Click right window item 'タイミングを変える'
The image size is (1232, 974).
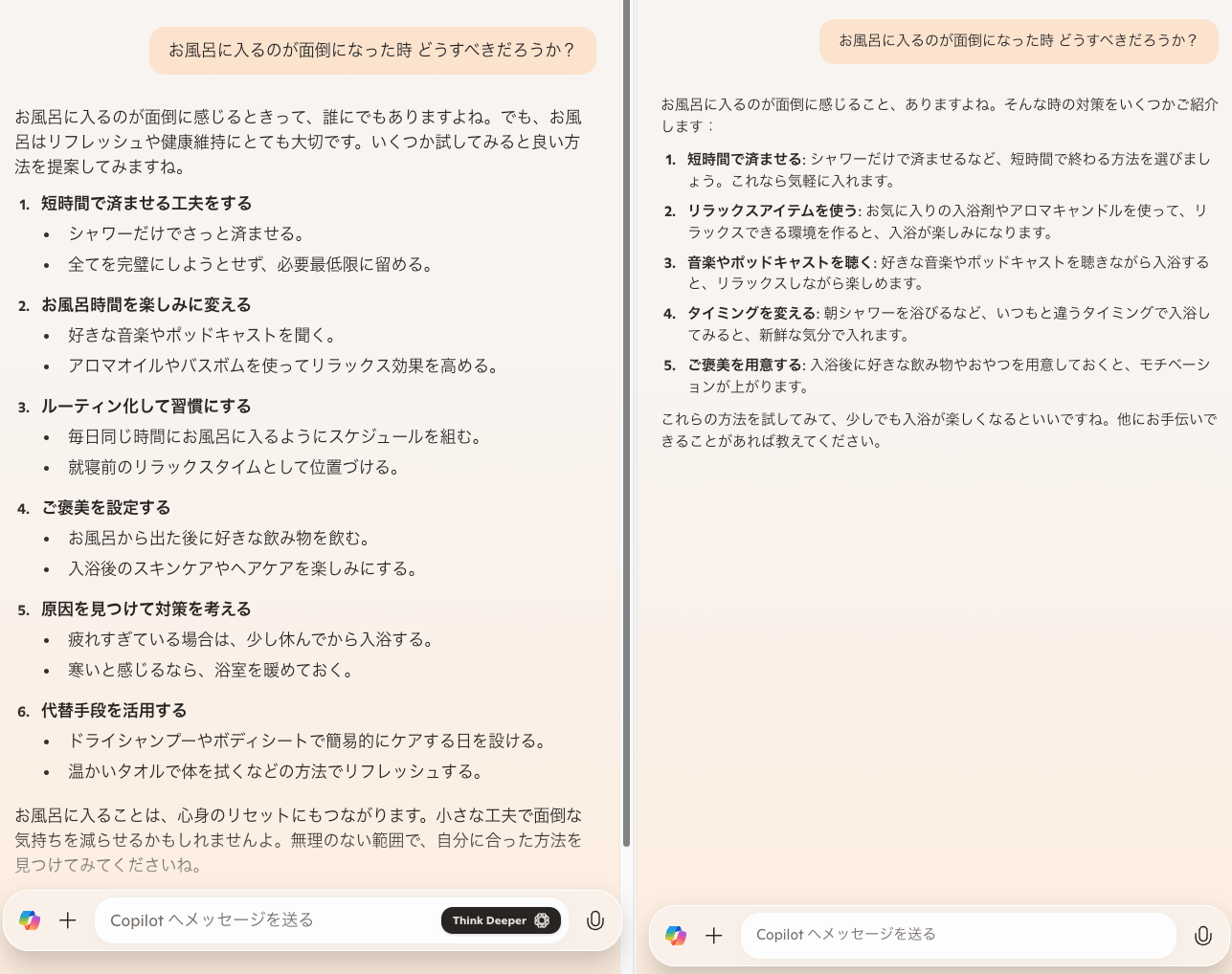click(x=750, y=313)
